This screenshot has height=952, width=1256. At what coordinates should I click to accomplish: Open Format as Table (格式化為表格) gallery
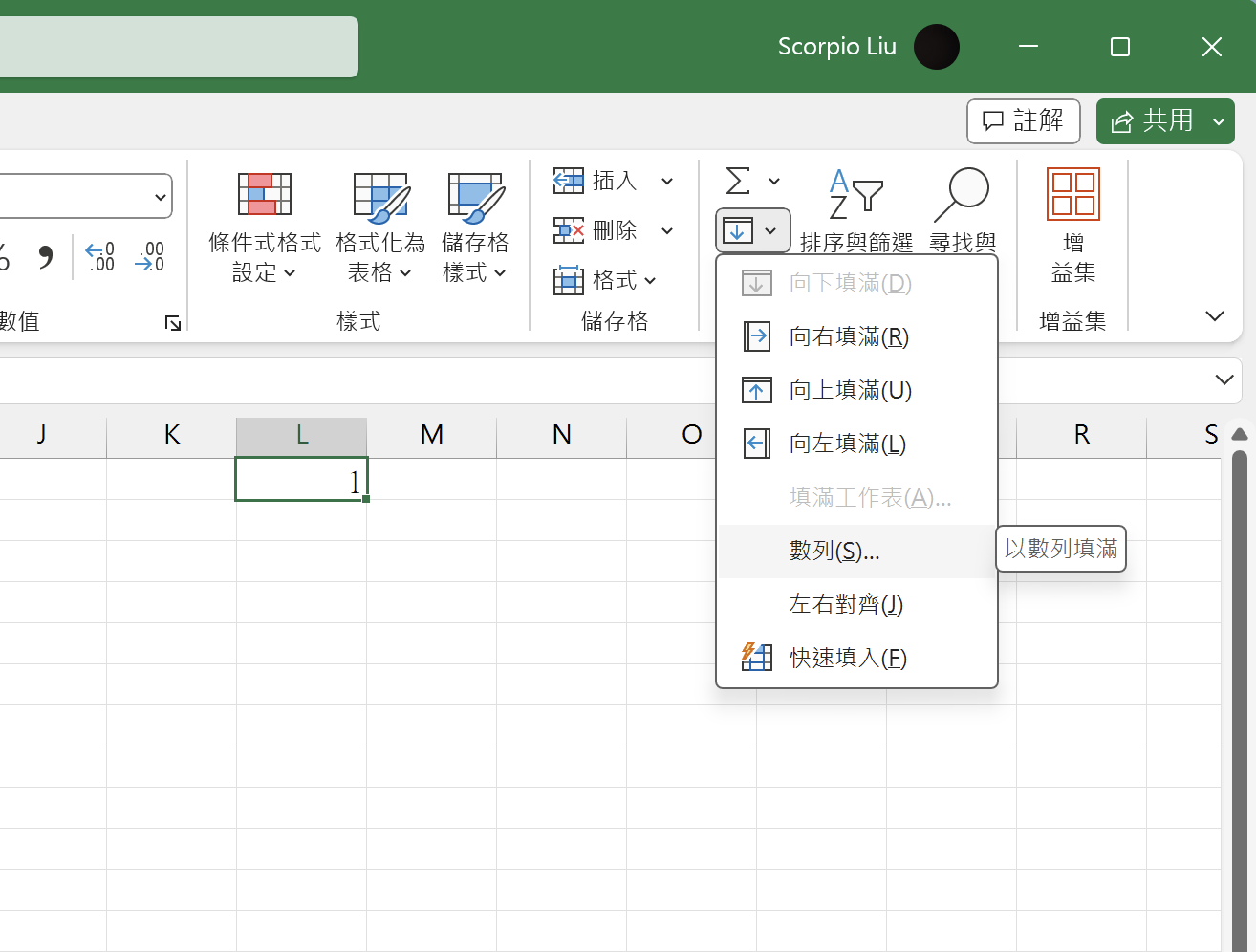click(380, 198)
